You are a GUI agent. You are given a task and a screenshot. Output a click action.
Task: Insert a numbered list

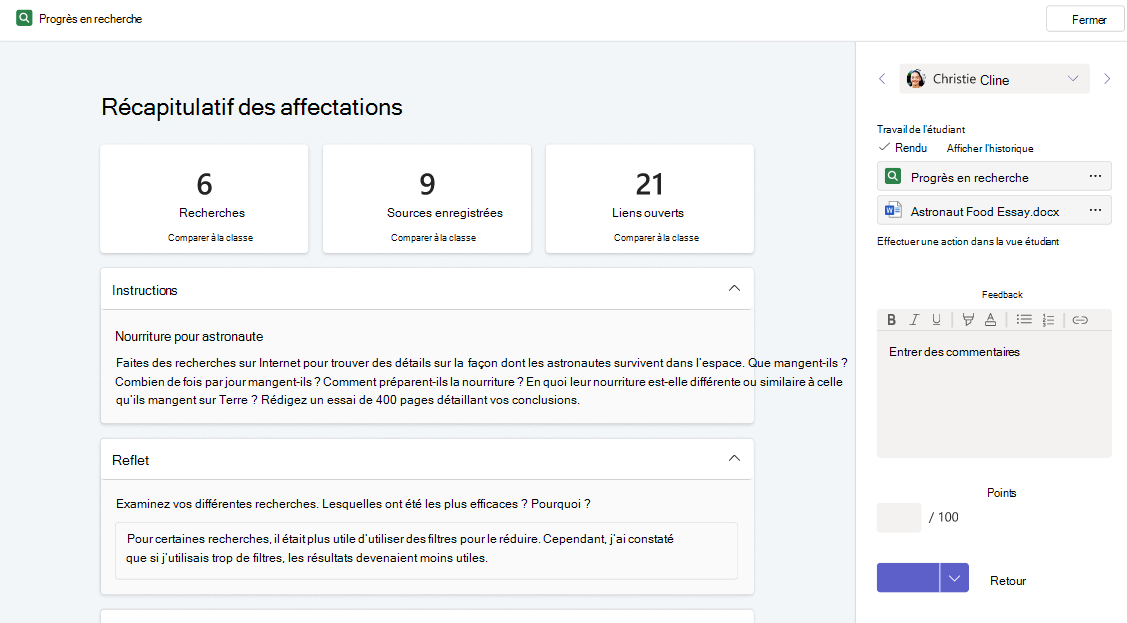[x=1049, y=320]
